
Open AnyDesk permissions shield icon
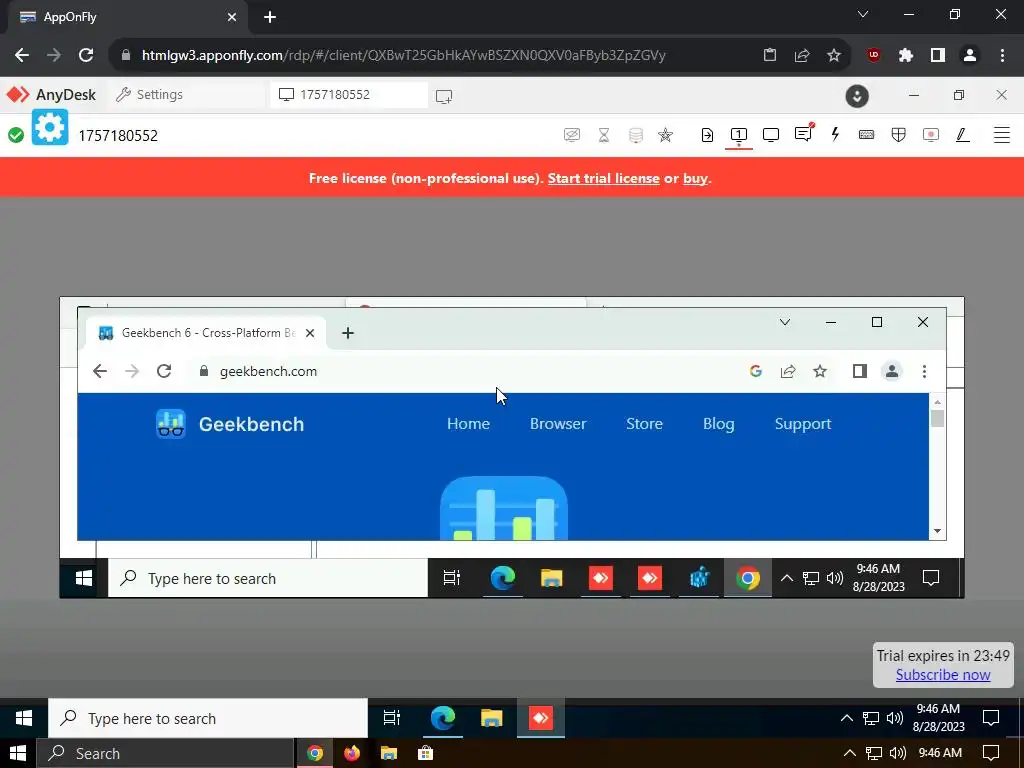(x=899, y=135)
